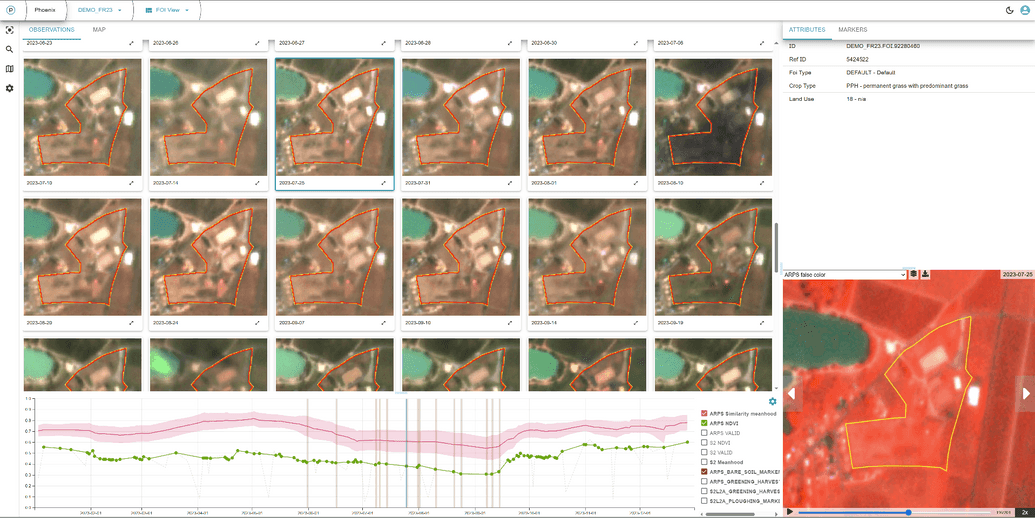The width and height of the screenshot is (1035, 518).
Task: Open the search tool in left sidebar
Action: [9, 49]
